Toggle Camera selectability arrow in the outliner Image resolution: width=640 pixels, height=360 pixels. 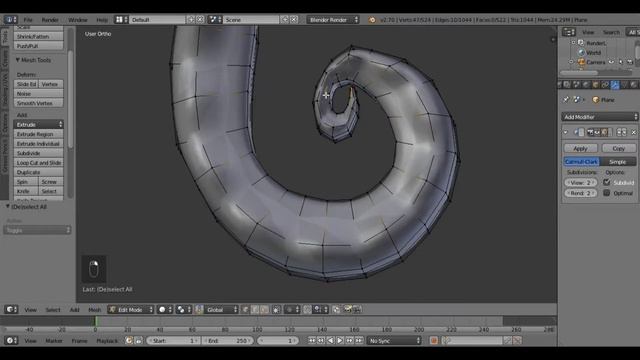pyautogui.click(x=620, y=62)
